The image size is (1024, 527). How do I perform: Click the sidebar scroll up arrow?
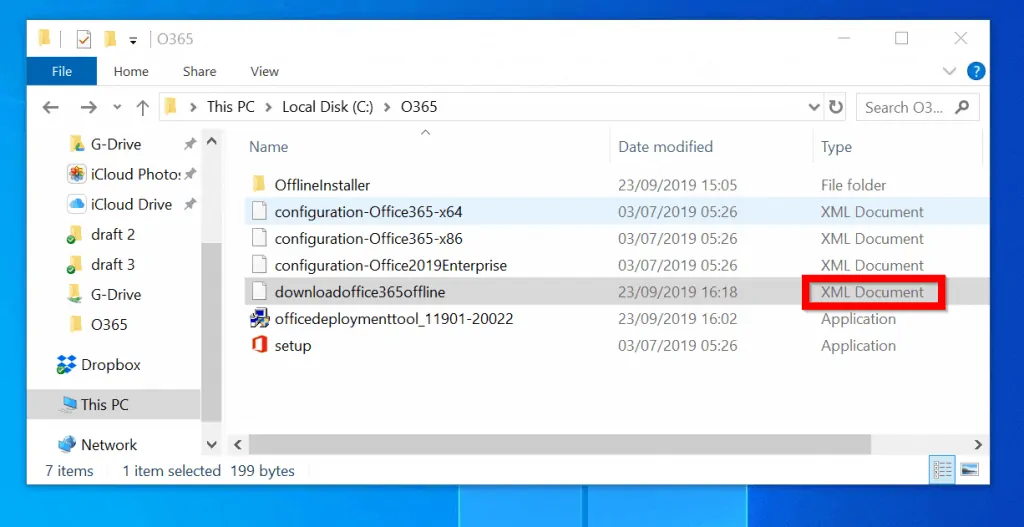212,141
